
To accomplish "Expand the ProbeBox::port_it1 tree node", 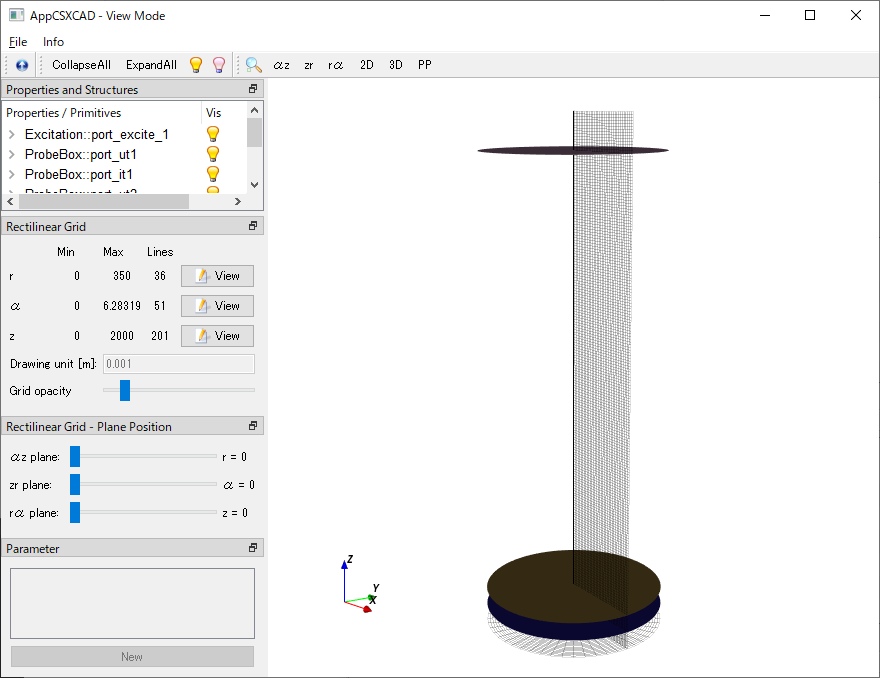I will click(x=12, y=175).
